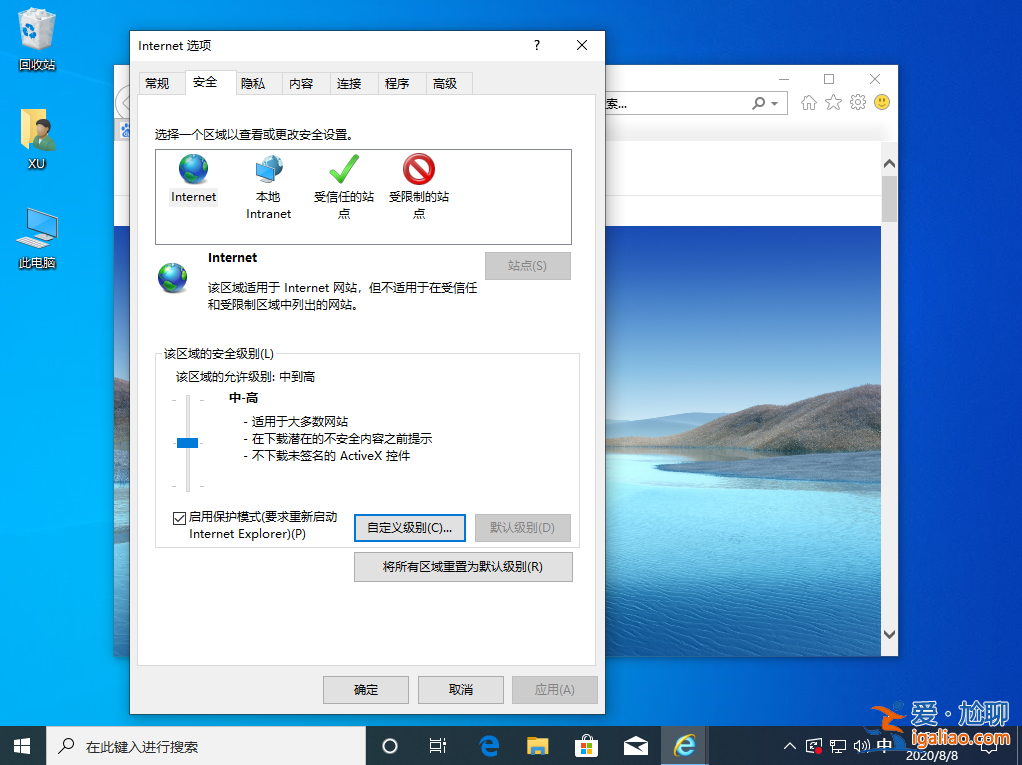Click the 自定义级别 button
This screenshot has width=1022, height=765.
pyautogui.click(x=410, y=528)
